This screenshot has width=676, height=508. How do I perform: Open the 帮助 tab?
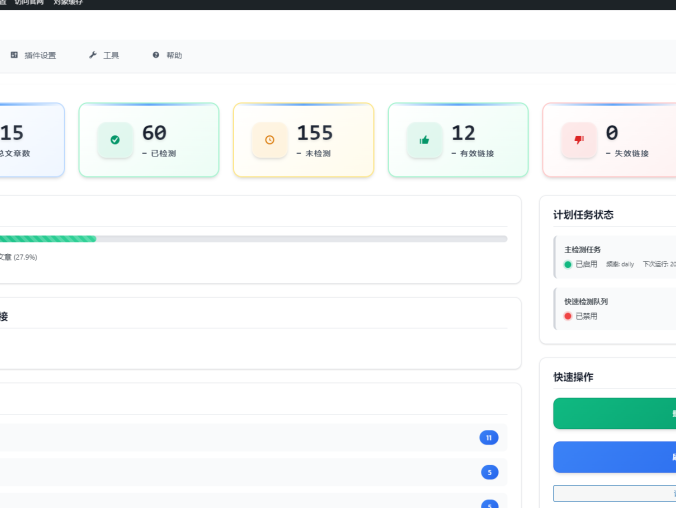click(174, 55)
